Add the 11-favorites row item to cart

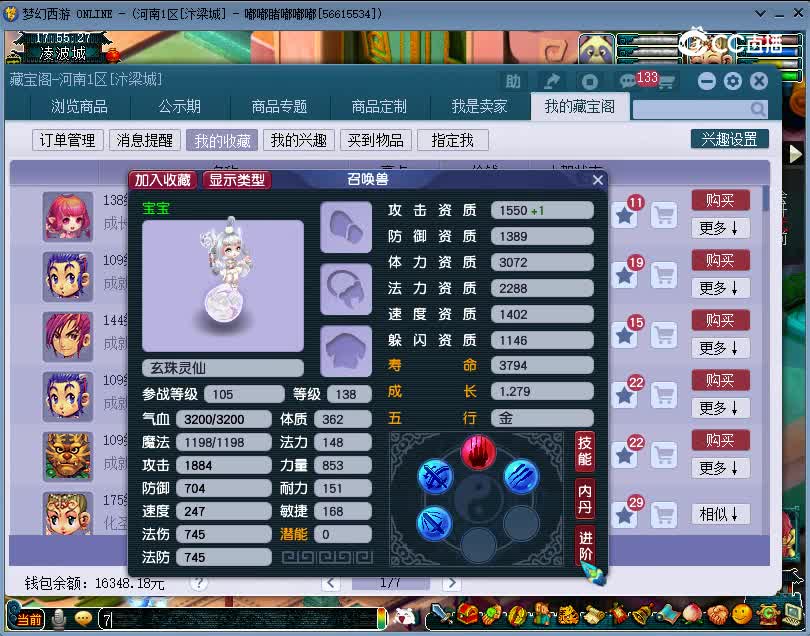(x=664, y=214)
